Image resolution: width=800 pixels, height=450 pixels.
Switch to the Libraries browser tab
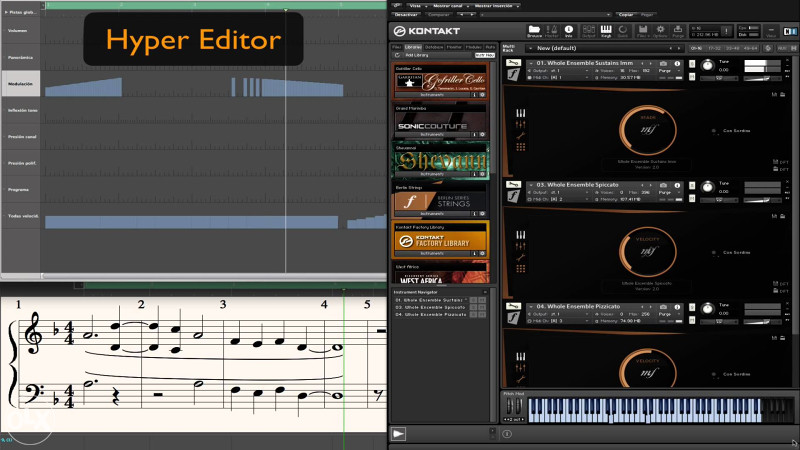[x=413, y=47]
